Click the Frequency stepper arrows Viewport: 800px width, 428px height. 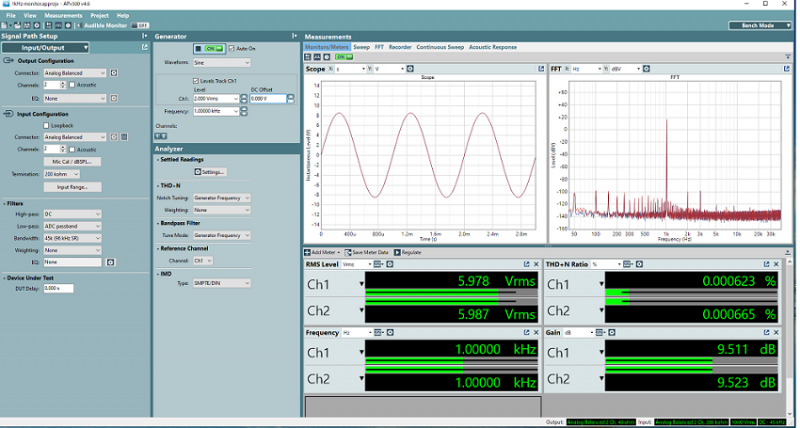coord(244,111)
